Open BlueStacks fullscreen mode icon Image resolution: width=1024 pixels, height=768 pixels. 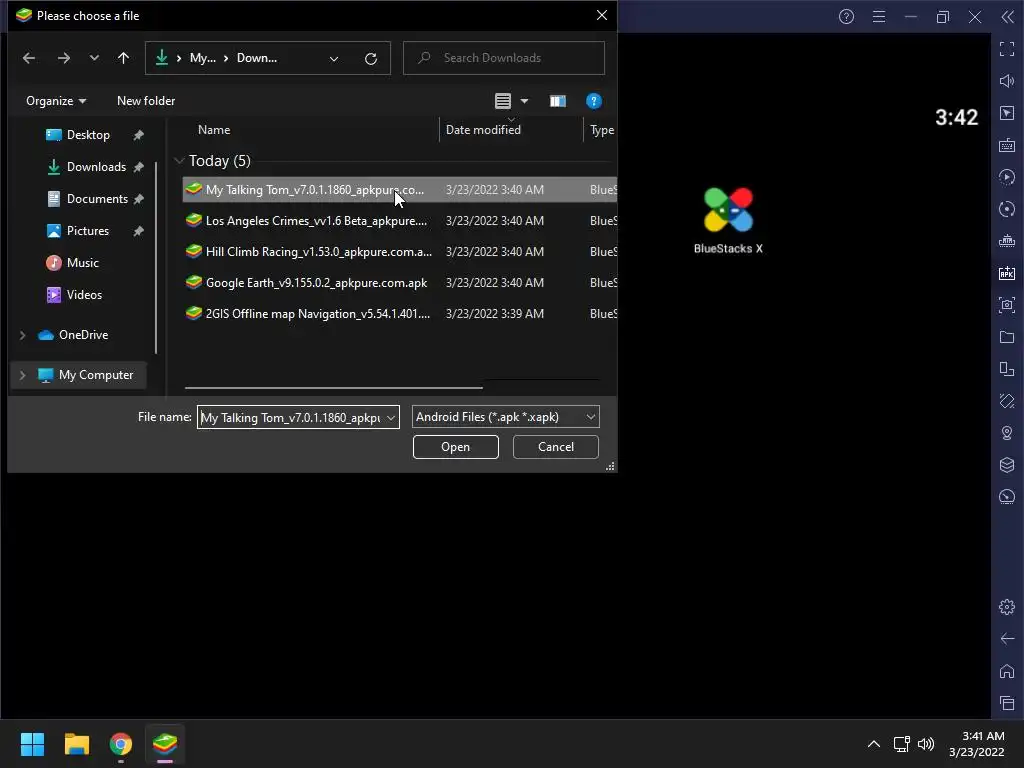coord(1006,49)
